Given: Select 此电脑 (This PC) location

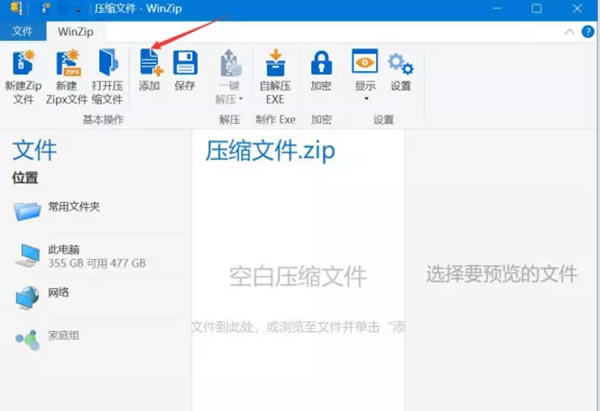Looking at the screenshot, I should (x=63, y=249).
